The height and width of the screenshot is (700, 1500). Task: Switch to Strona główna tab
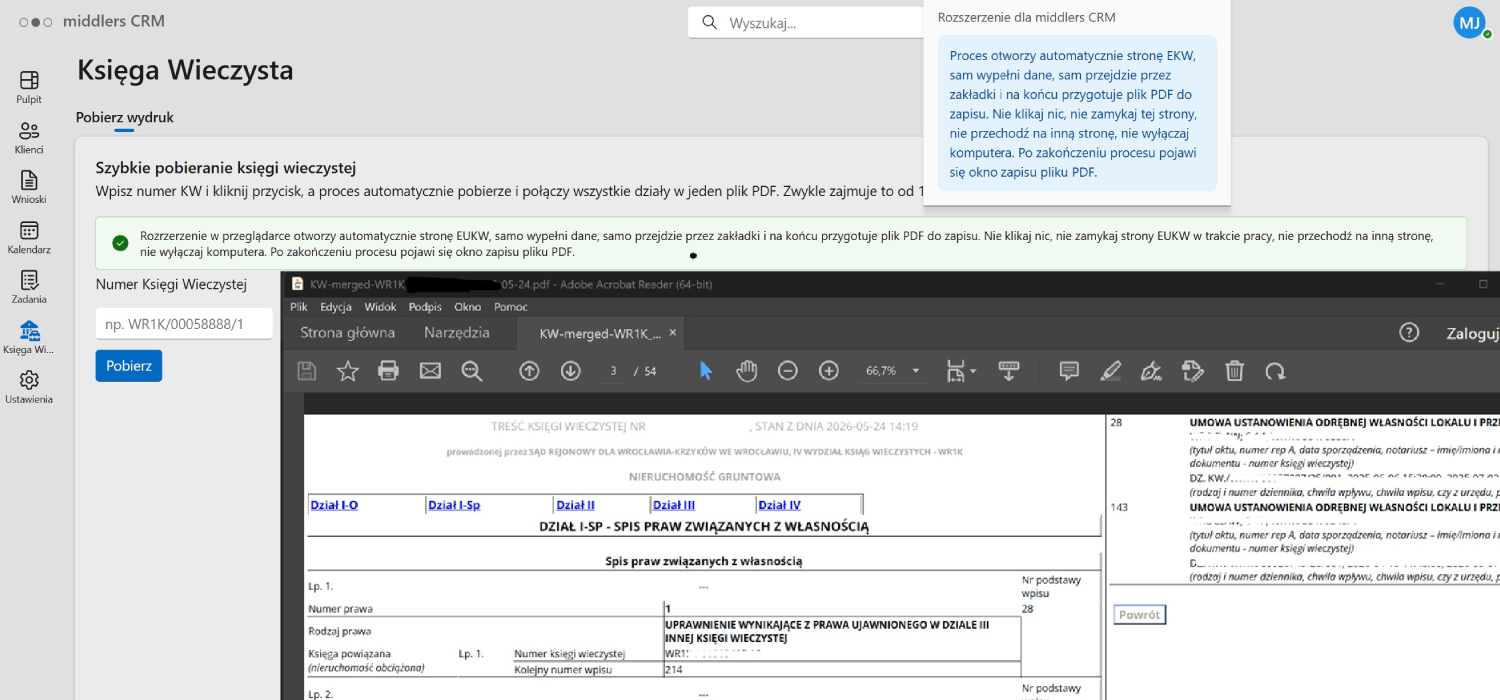(348, 332)
